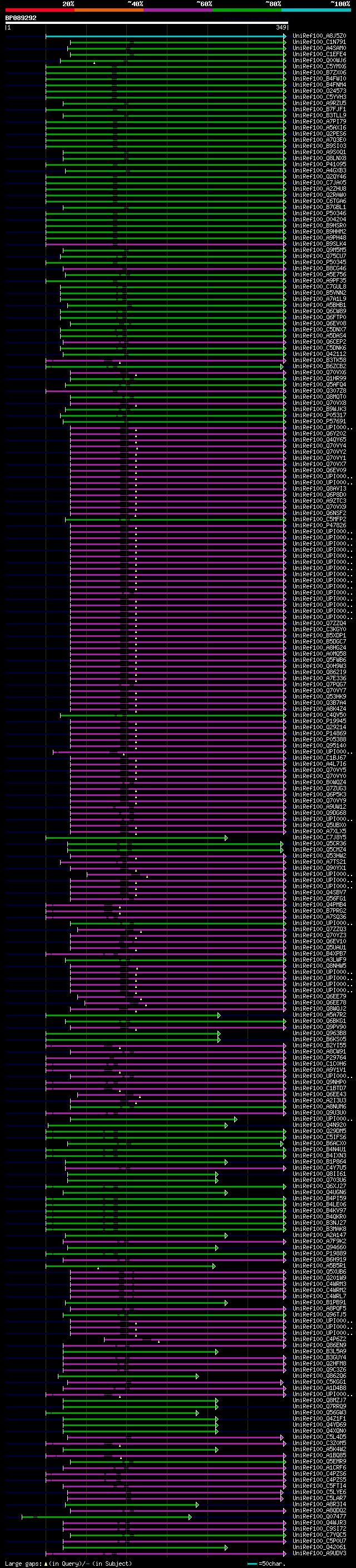356x1568 pixels.
Task: Select hit label UniRef100_B9SLK4
Action: tap(319, 244)
